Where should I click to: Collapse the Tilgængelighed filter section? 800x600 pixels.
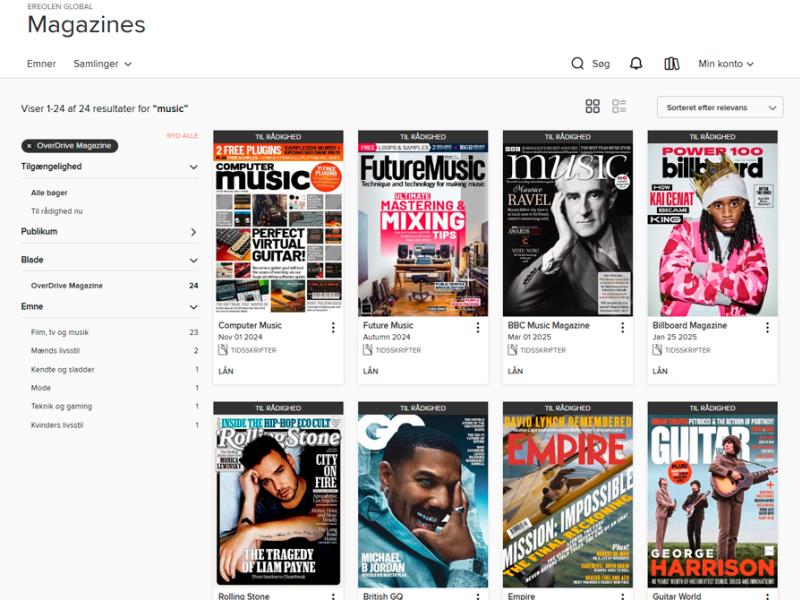(193, 167)
